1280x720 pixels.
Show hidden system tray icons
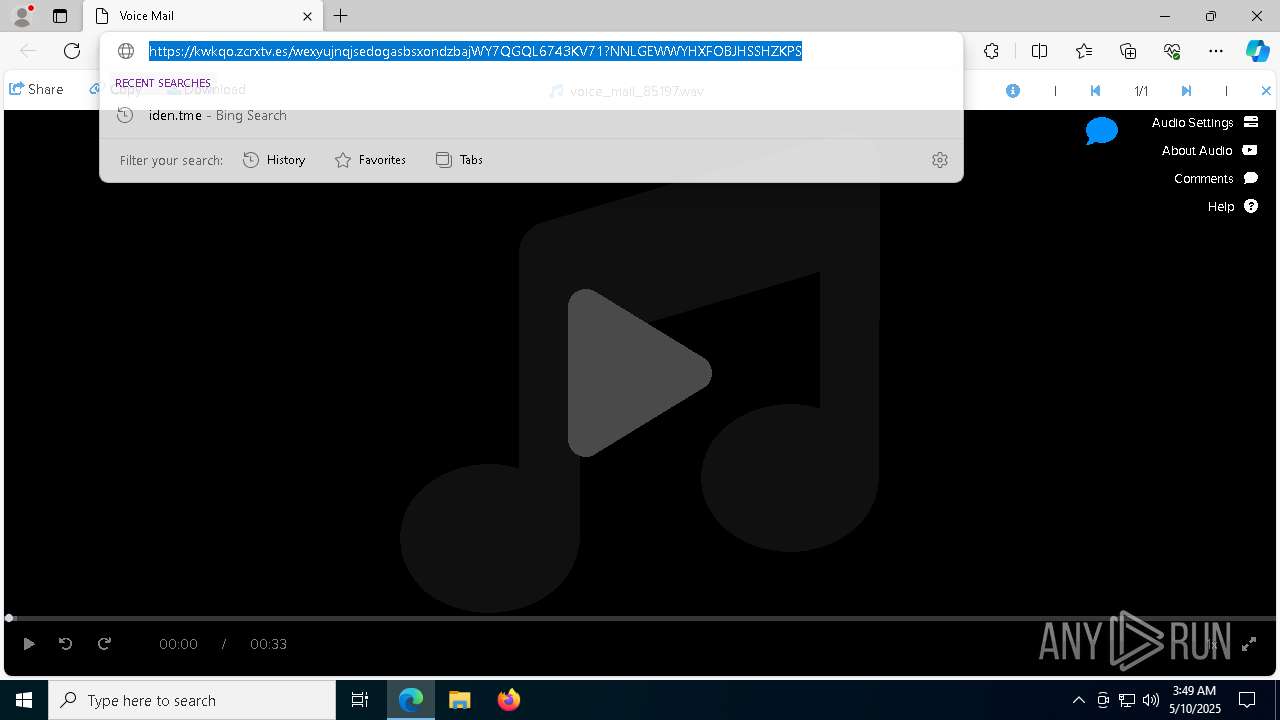click(x=1078, y=700)
